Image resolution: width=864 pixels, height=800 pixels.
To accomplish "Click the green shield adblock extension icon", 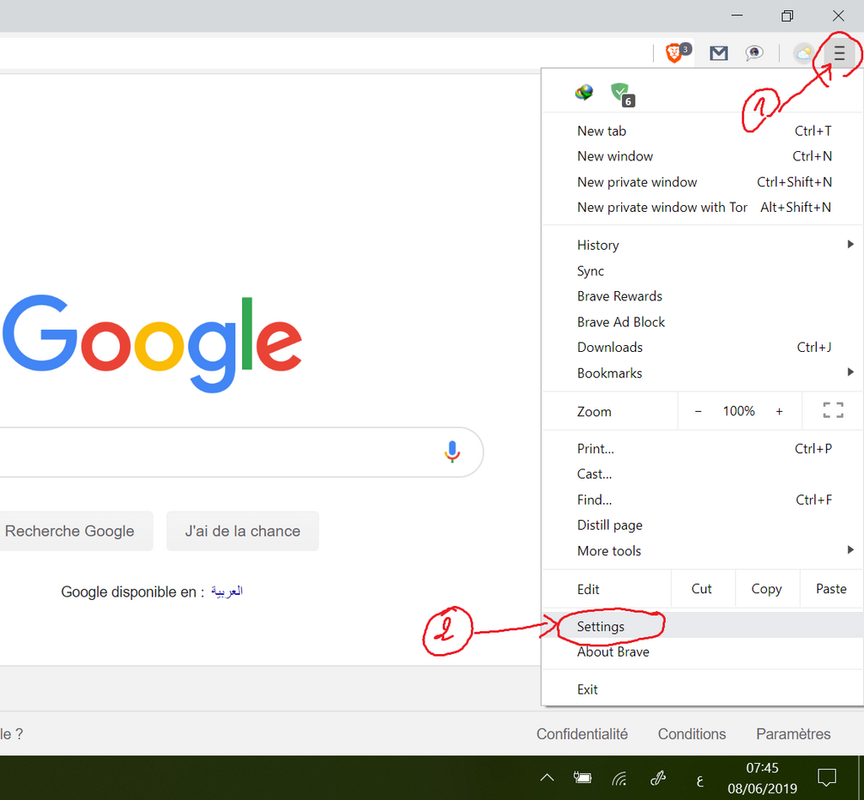I will click(622, 94).
